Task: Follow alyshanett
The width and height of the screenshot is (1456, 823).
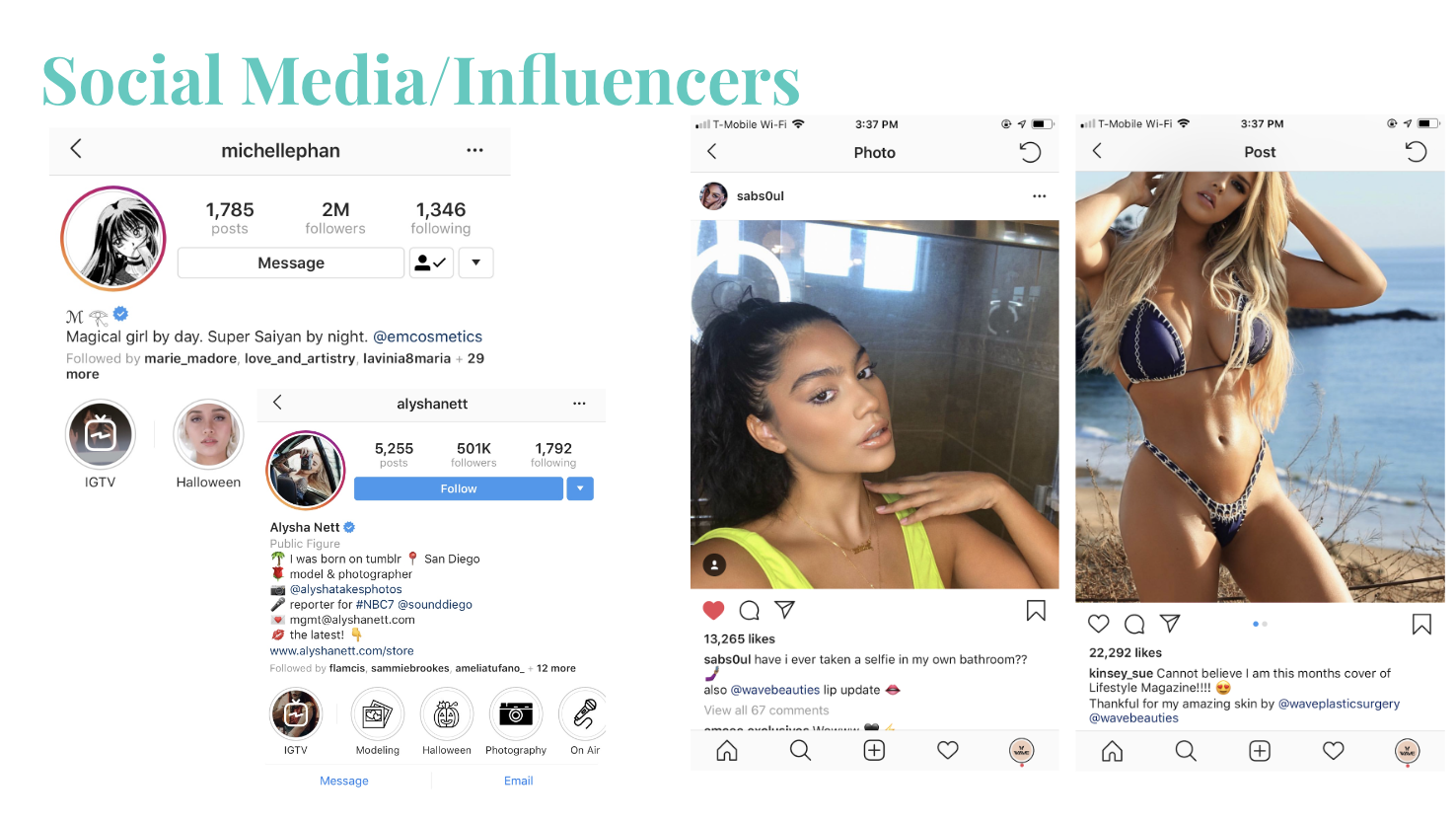Action: tap(459, 488)
